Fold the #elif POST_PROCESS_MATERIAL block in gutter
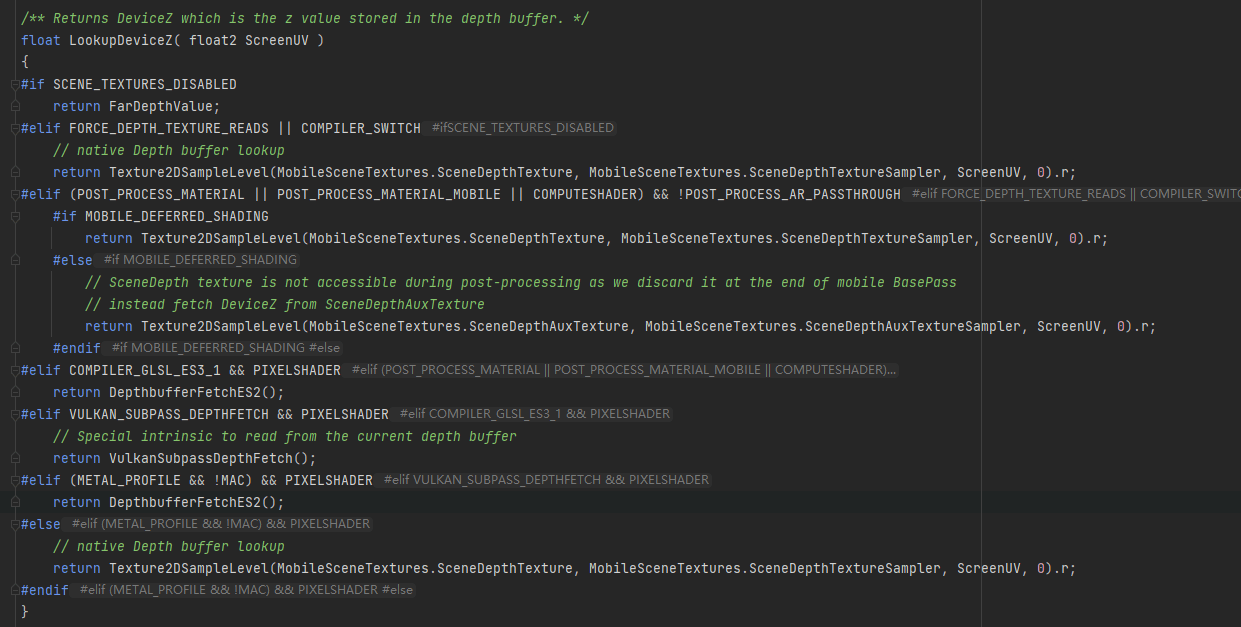 coord(13,194)
